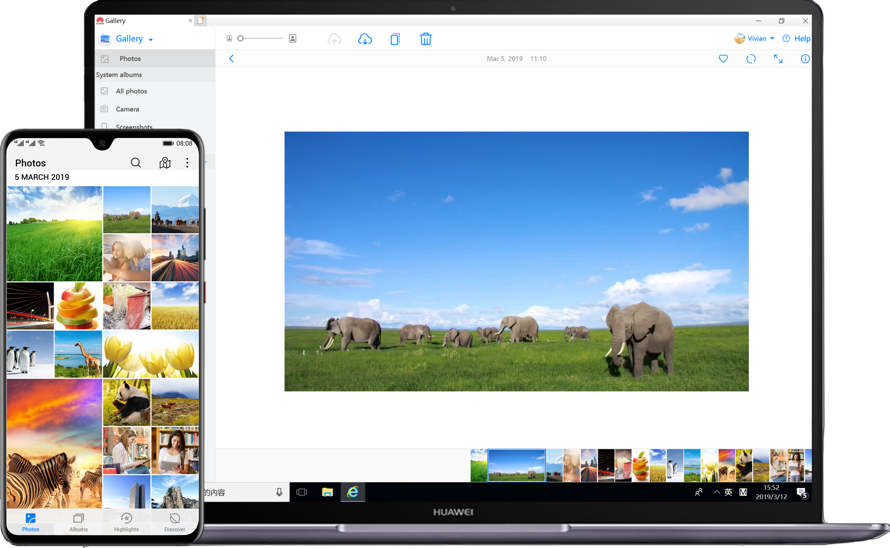Click the microphone icon in taskbar search
The width and height of the screenshot is (890, 548).
279,492
